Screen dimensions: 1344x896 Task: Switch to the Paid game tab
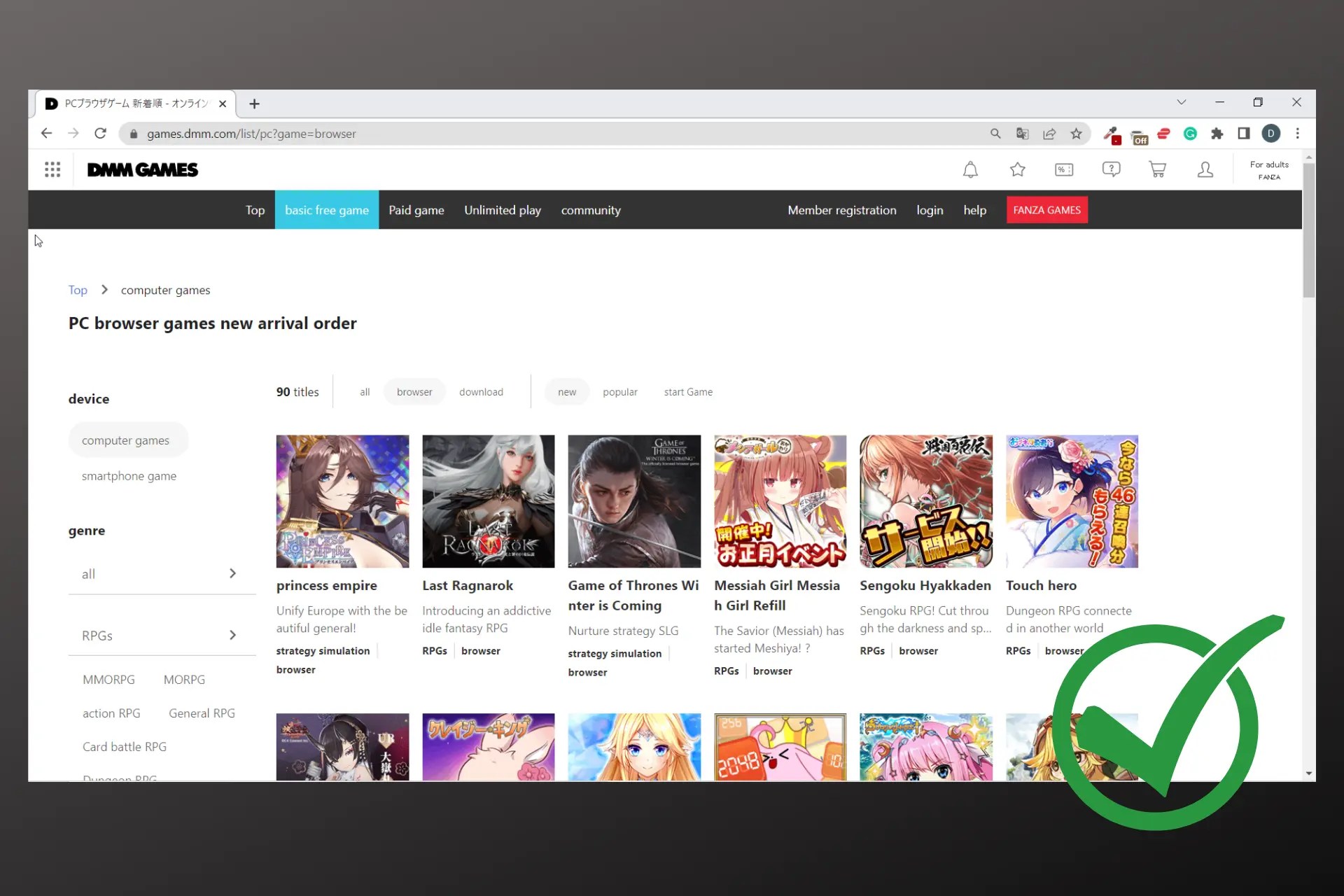tap(416, 210)
